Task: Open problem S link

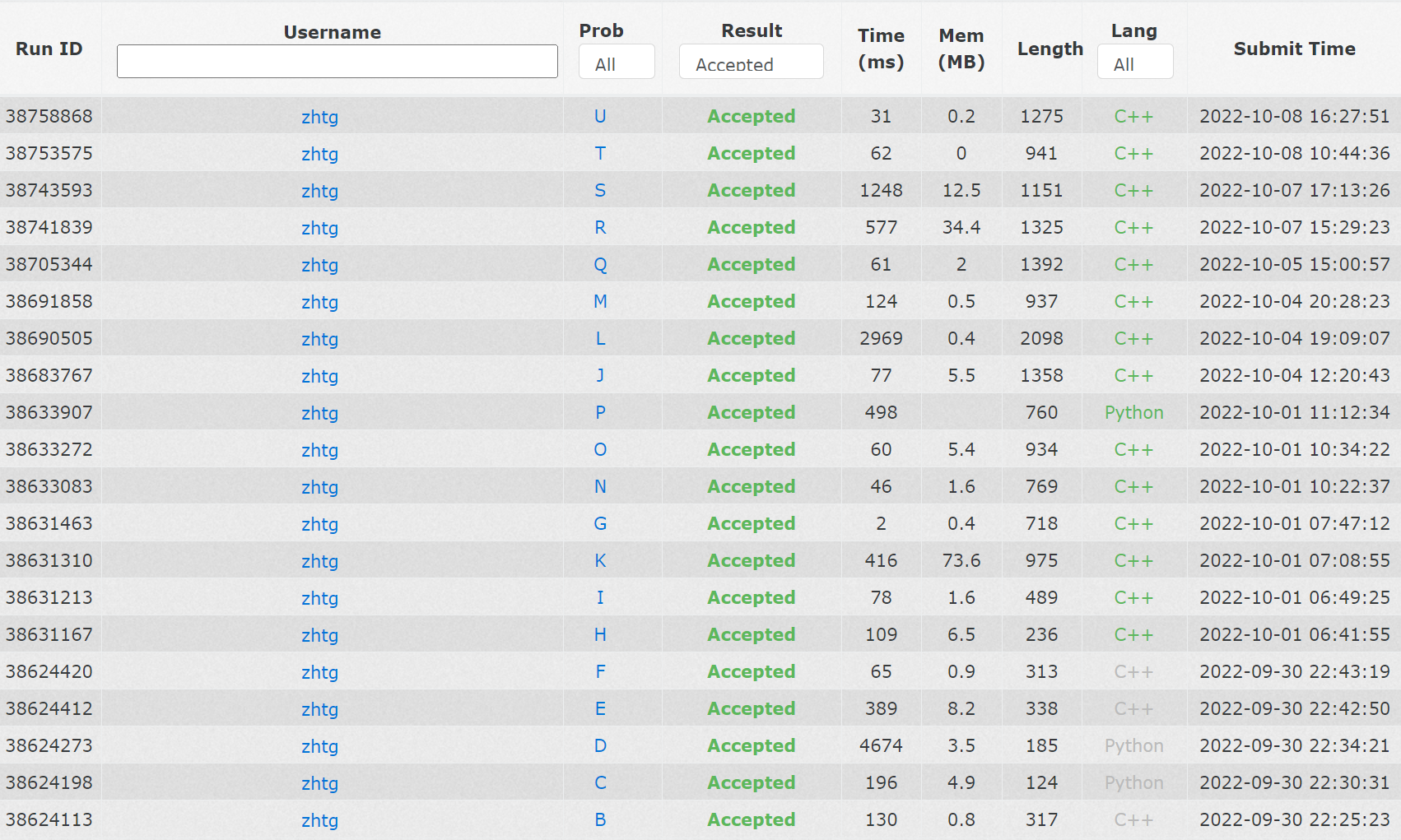Action: (600, 191)
